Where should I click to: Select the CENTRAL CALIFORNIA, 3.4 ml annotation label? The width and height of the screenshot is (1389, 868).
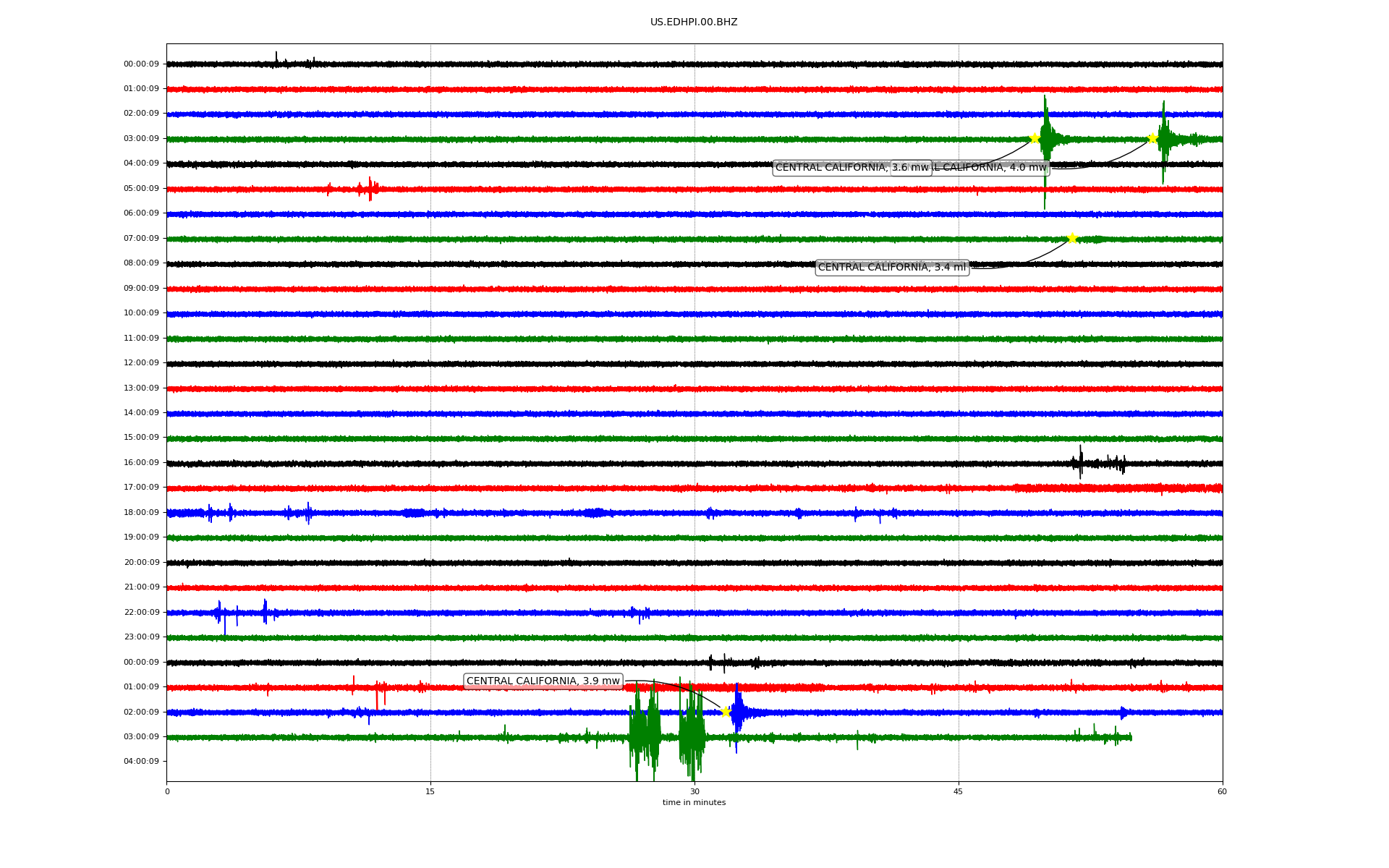point(891,268)
